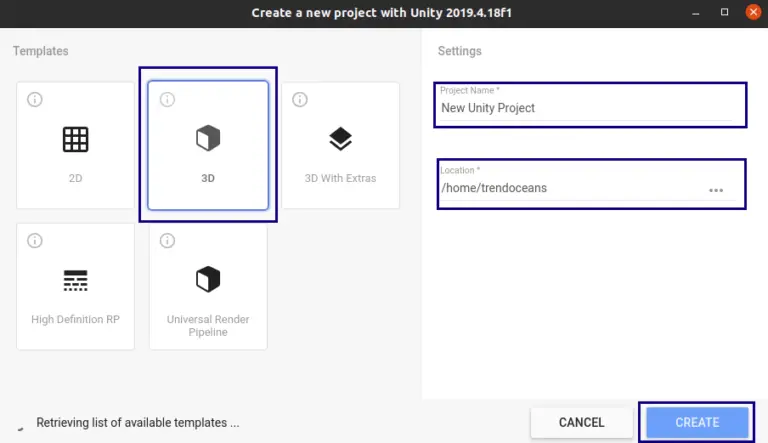This screenshot has height=443, width=768.
Task: Click the Project Name input field
Action: (x=585, y=108)
